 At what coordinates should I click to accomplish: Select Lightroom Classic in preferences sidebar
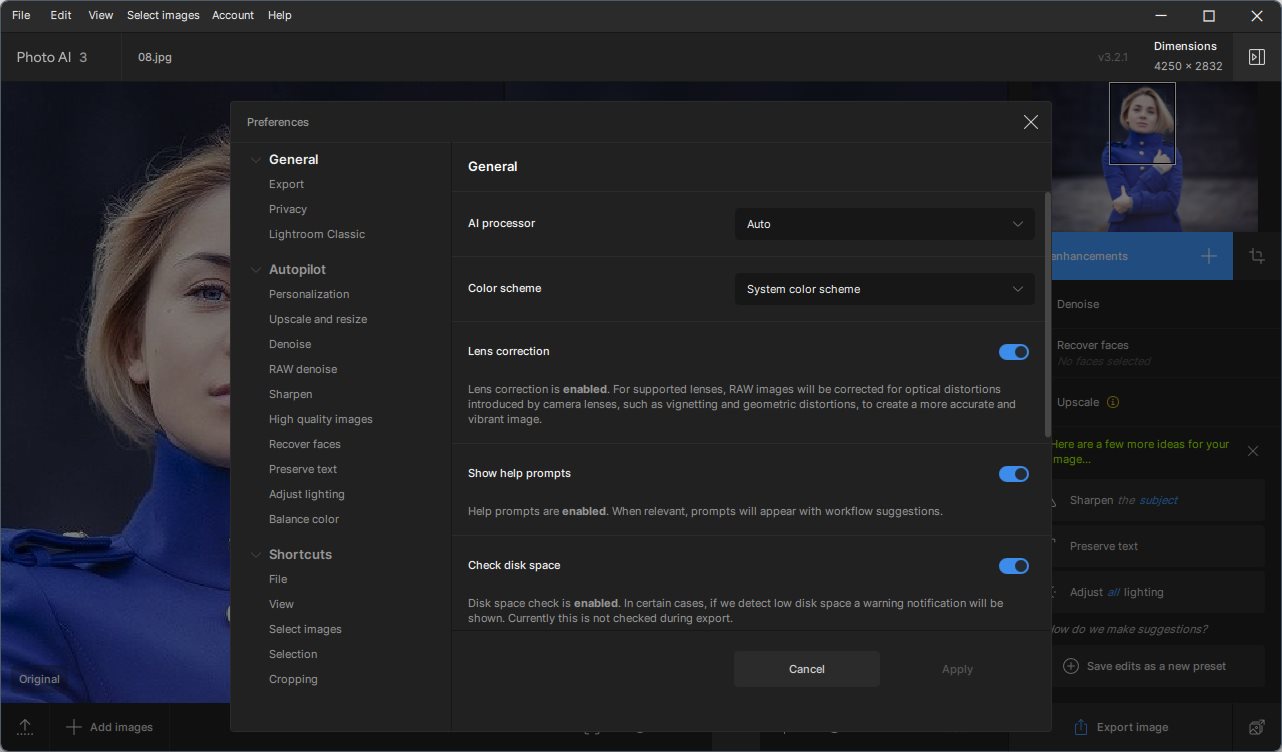316,234
